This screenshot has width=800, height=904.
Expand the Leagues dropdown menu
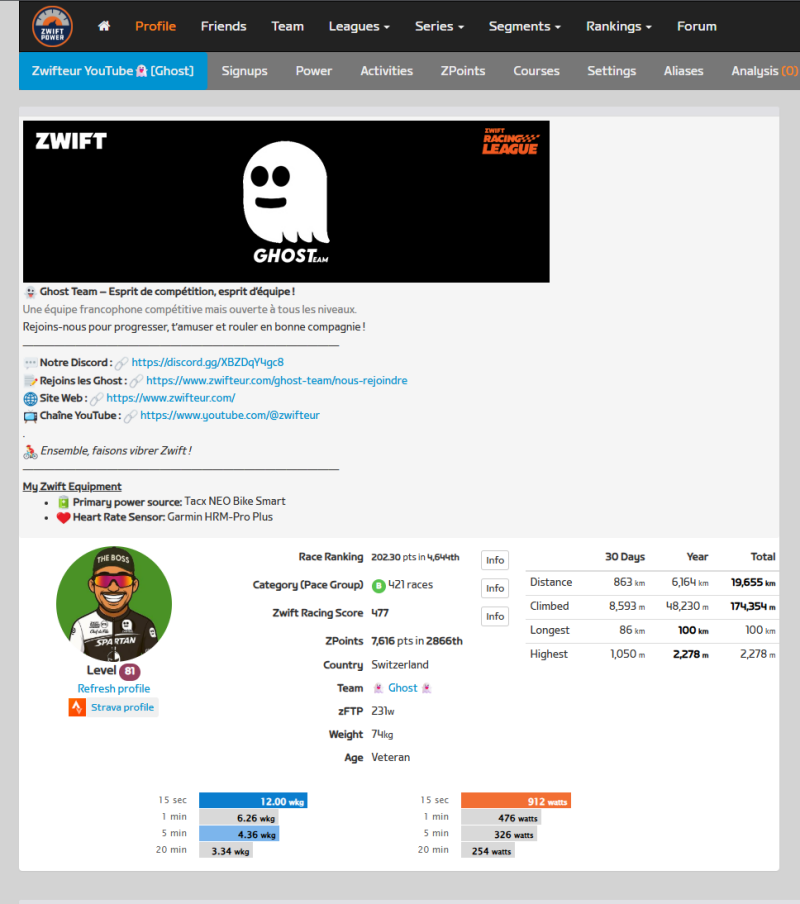[359, 27]
